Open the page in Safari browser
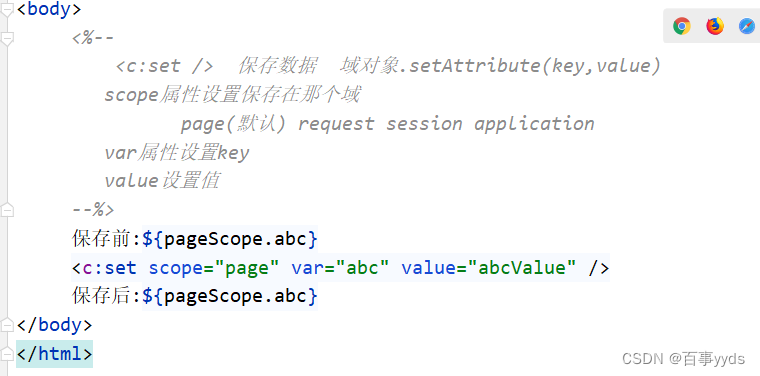Image resolution: width=760 pixels, height=376 pixels. [747, 26]
